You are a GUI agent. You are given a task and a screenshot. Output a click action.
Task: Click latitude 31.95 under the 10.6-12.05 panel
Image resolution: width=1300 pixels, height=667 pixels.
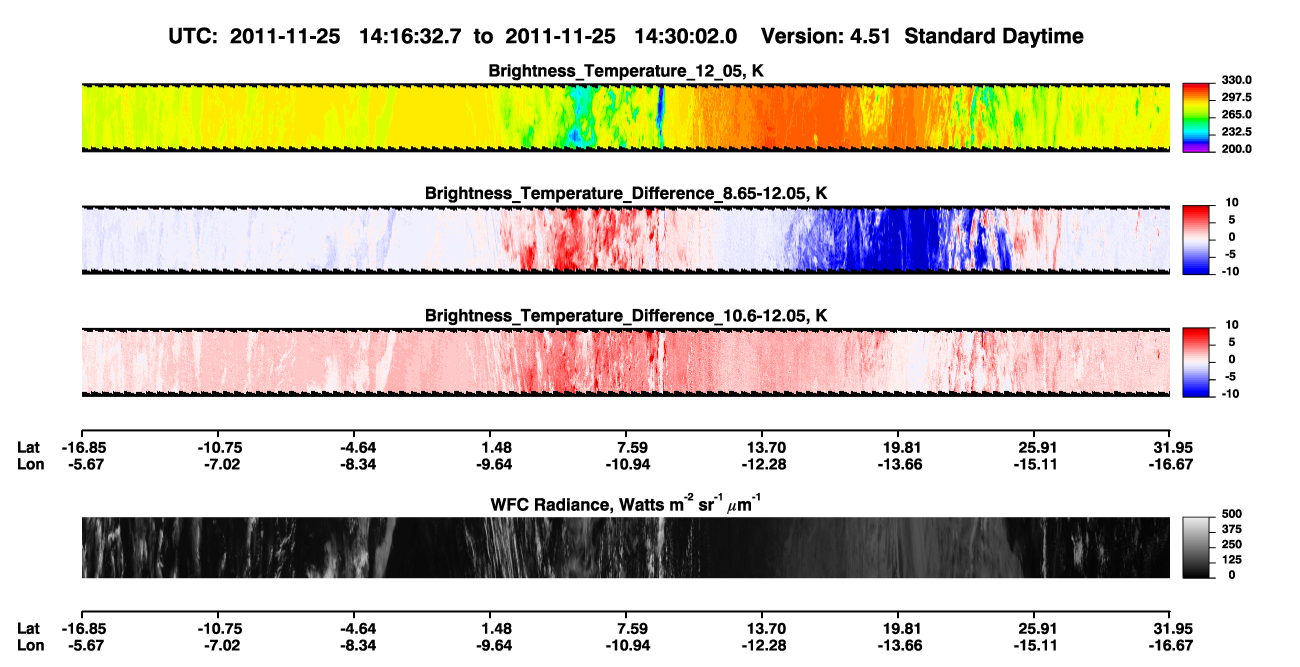point(1172,448)
